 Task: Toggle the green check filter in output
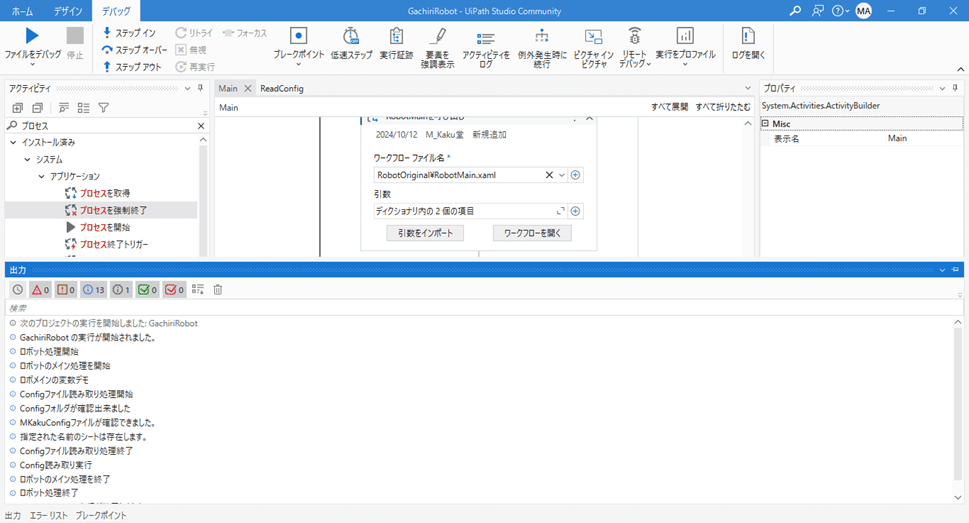(147, 289)
